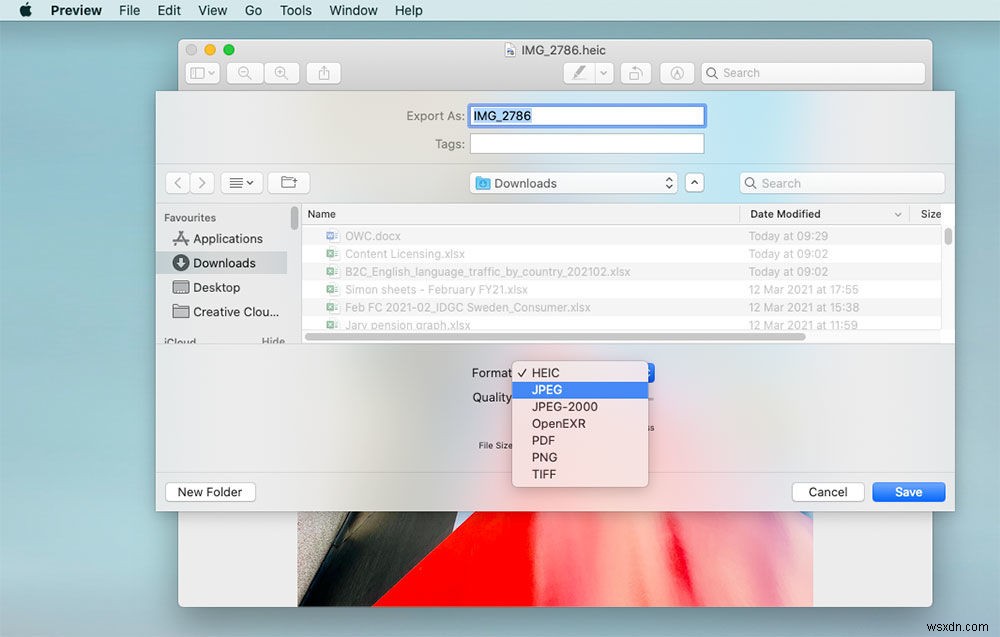Open the Tools menu

coord(294,10)
